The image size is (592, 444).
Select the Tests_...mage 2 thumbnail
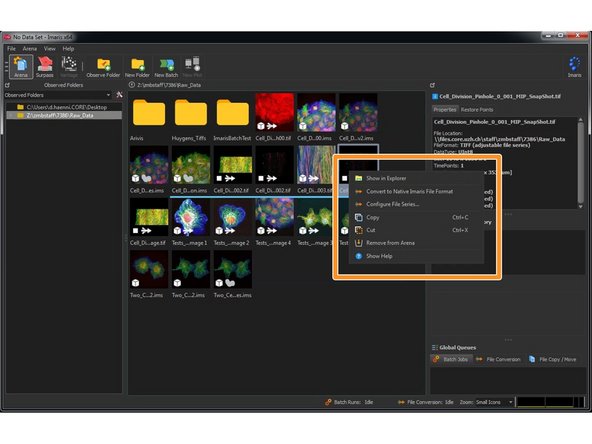pos(233,217)
